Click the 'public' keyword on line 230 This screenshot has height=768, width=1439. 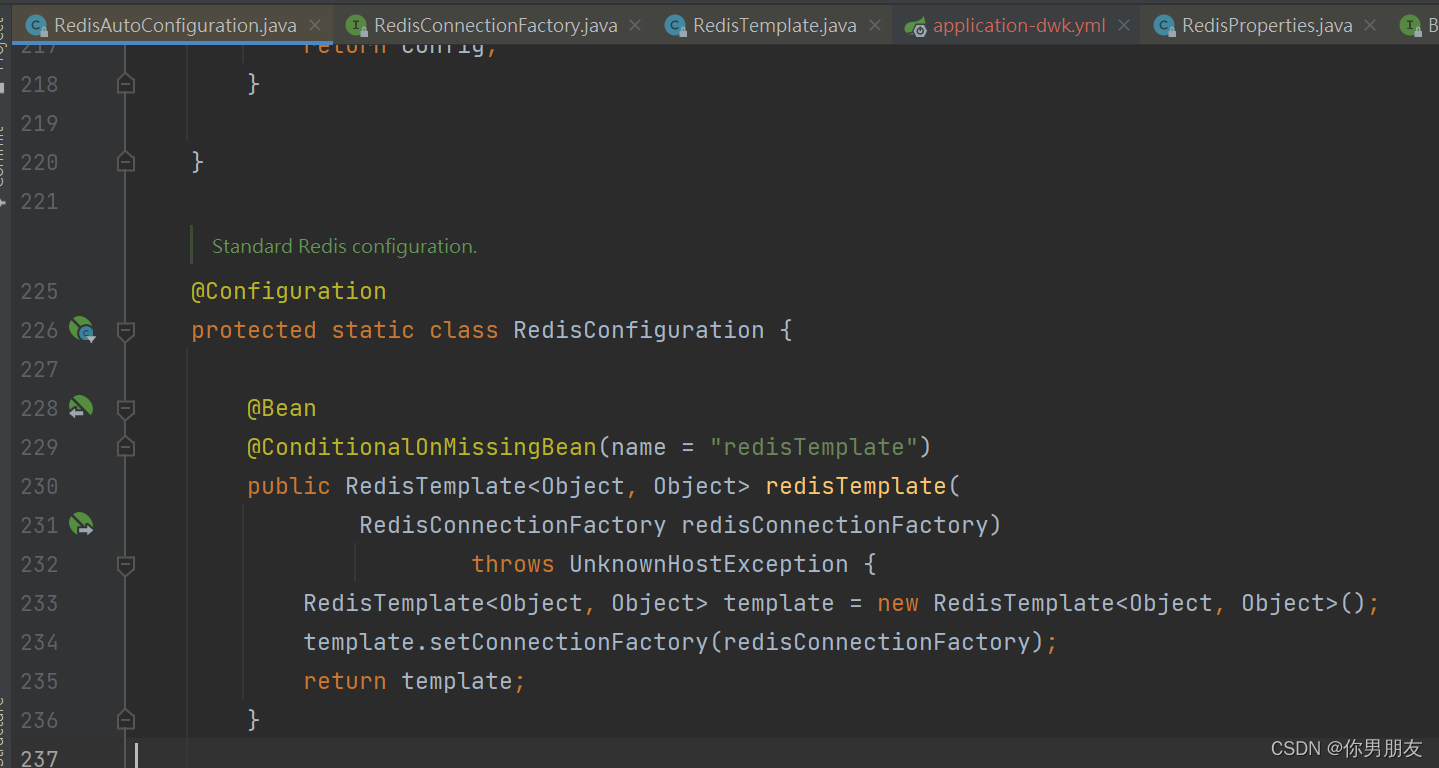click(289, 486)
